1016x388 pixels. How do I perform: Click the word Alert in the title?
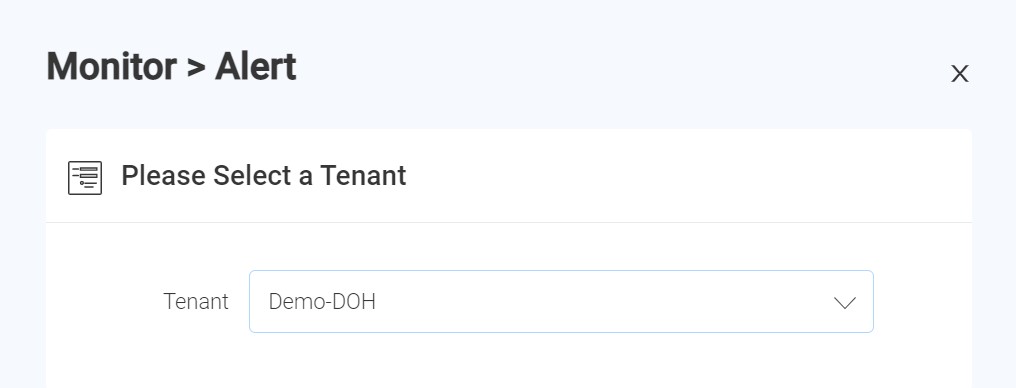[x=256, y=67]
